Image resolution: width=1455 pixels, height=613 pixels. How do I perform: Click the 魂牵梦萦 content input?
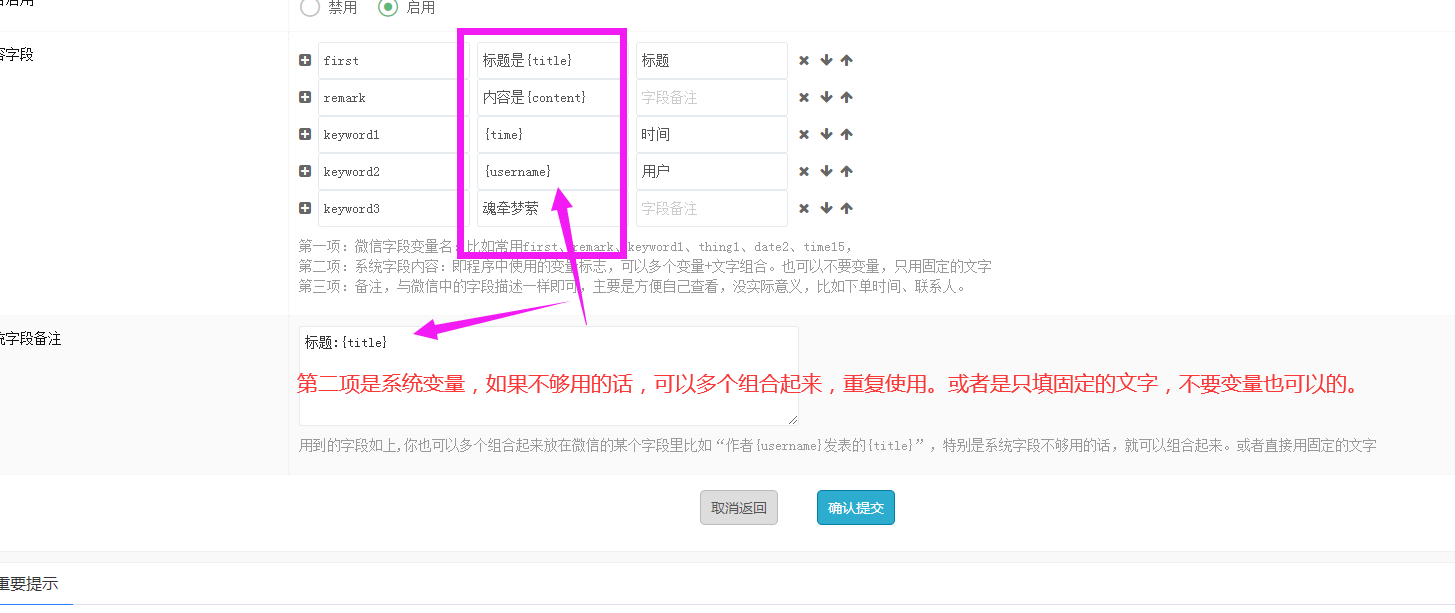tap(547, 209)
